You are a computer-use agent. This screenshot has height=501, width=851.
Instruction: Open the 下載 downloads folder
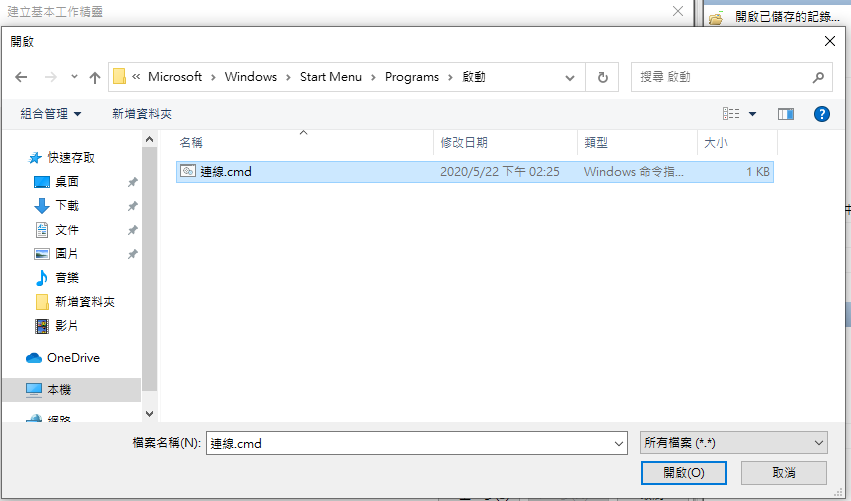coord(67,206)
